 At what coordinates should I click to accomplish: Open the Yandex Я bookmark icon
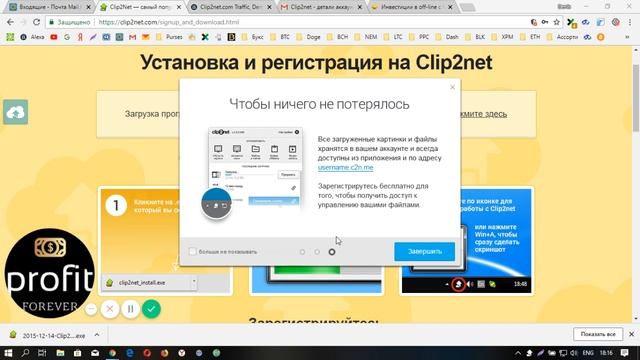(80, 37)
